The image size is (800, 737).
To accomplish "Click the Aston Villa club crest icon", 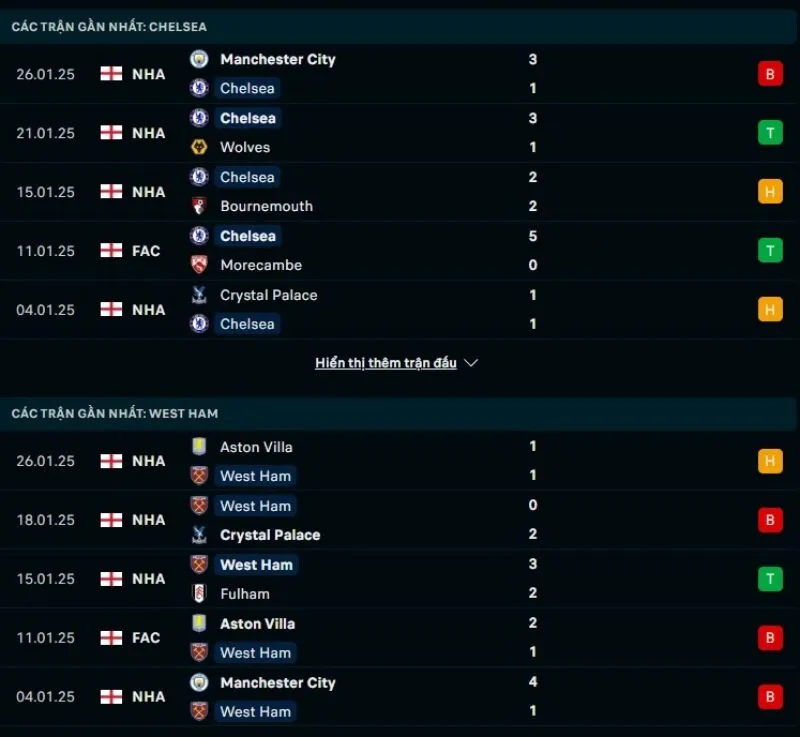I will coord(199,447).
